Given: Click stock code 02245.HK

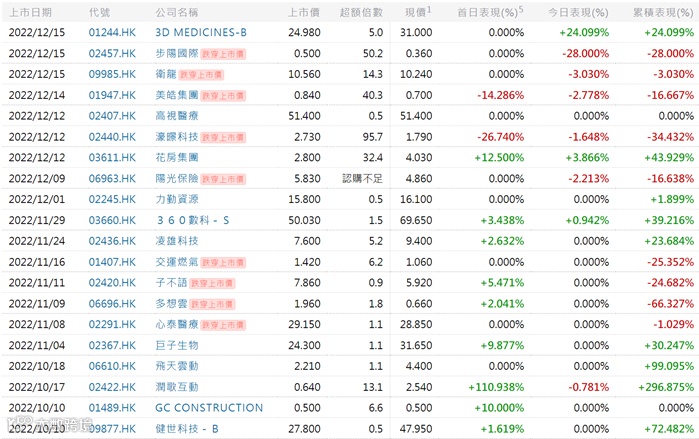Looking at the screenshot, I should click(x=112, y=199).
